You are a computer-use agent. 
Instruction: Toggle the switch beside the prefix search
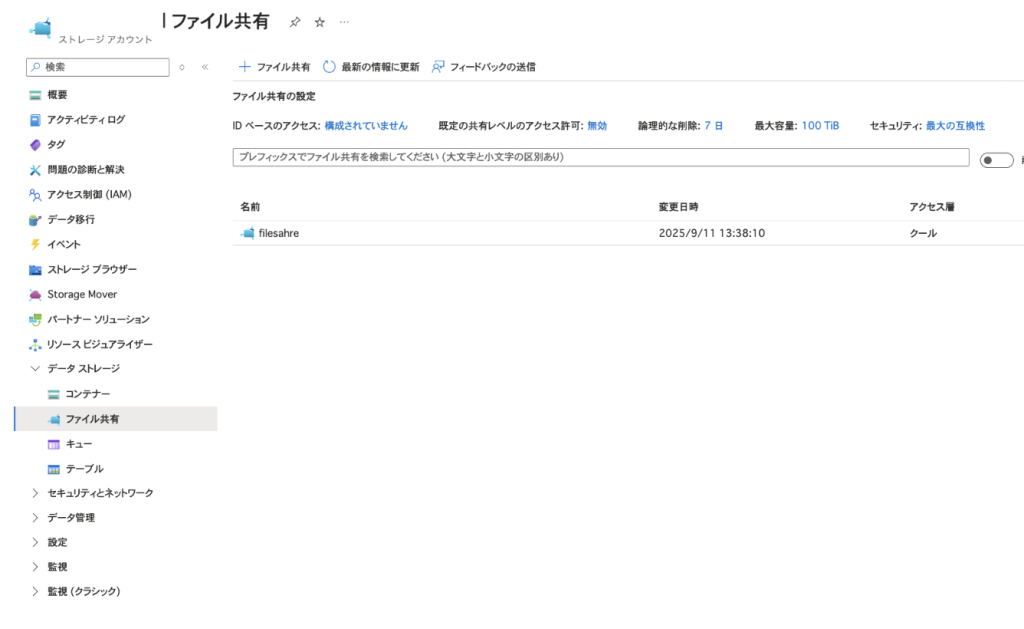996,160
